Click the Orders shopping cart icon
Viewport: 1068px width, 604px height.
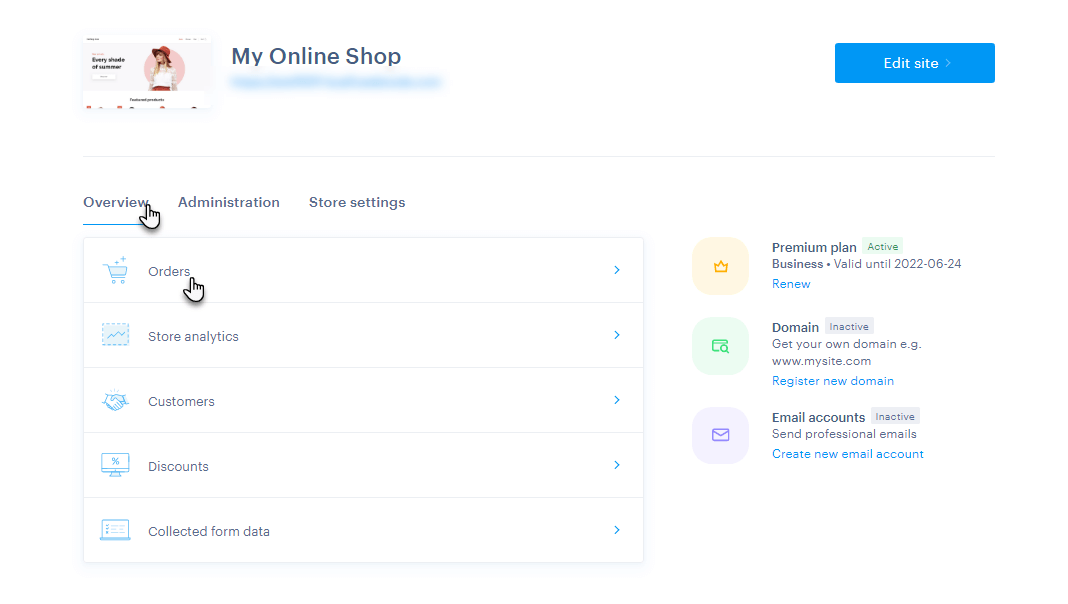point(115,270)
